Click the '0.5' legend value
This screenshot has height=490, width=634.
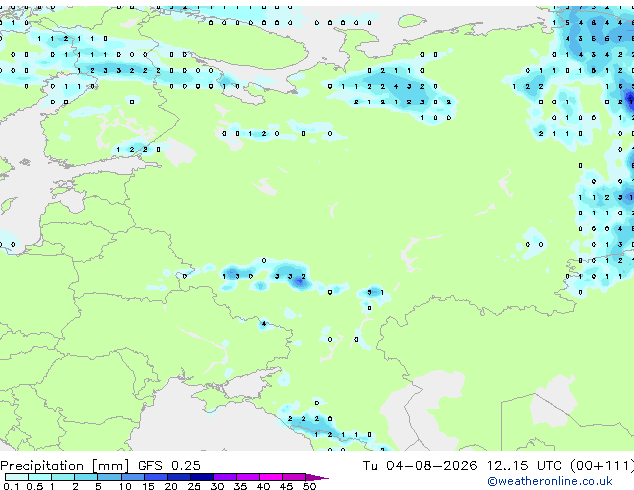35,486
